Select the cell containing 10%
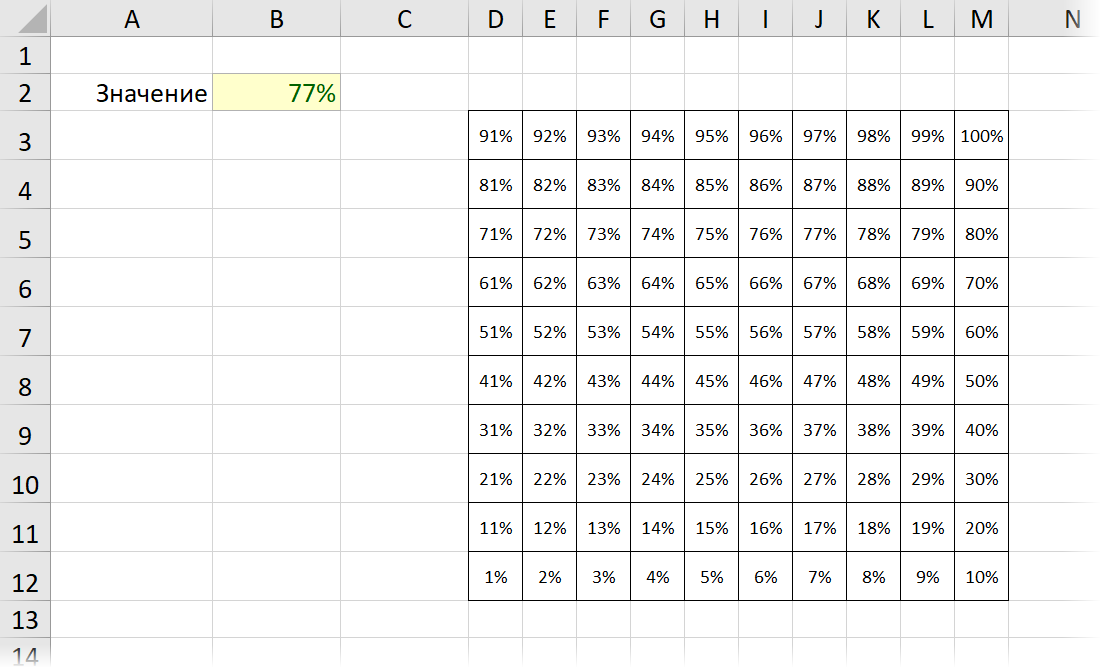Viewport: 1101px width, 668px height. [x=982, y=576]
